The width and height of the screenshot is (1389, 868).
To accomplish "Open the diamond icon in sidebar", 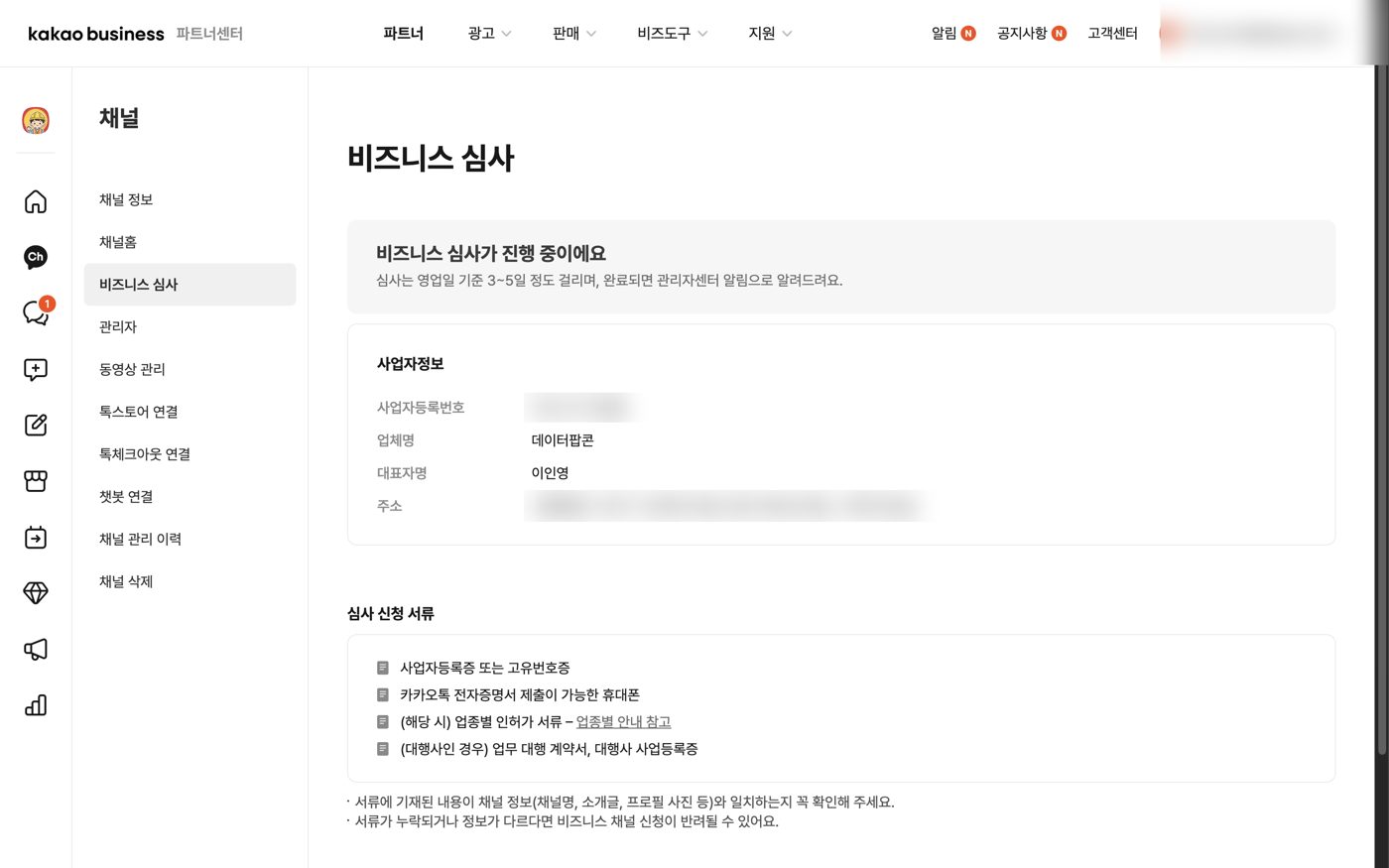I will click(x=36, y=593).
